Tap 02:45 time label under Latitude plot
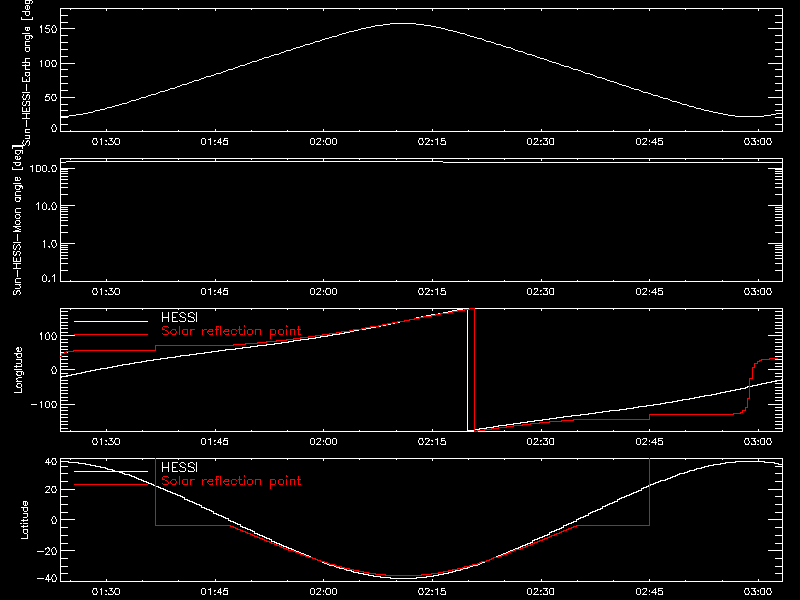Screen dimensions: 800x600 649,591
